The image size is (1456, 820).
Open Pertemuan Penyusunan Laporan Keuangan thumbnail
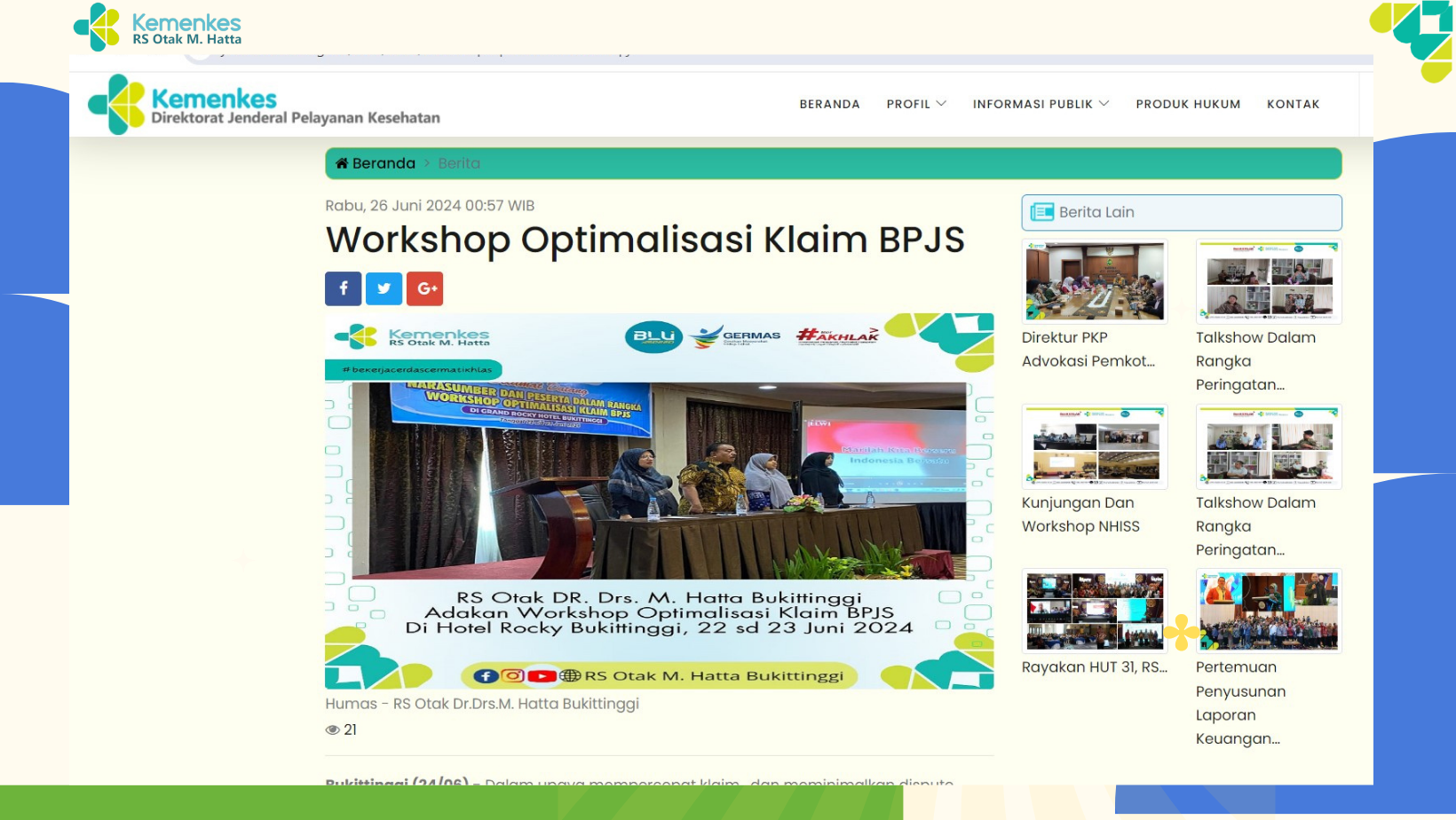coord(1268,611)
